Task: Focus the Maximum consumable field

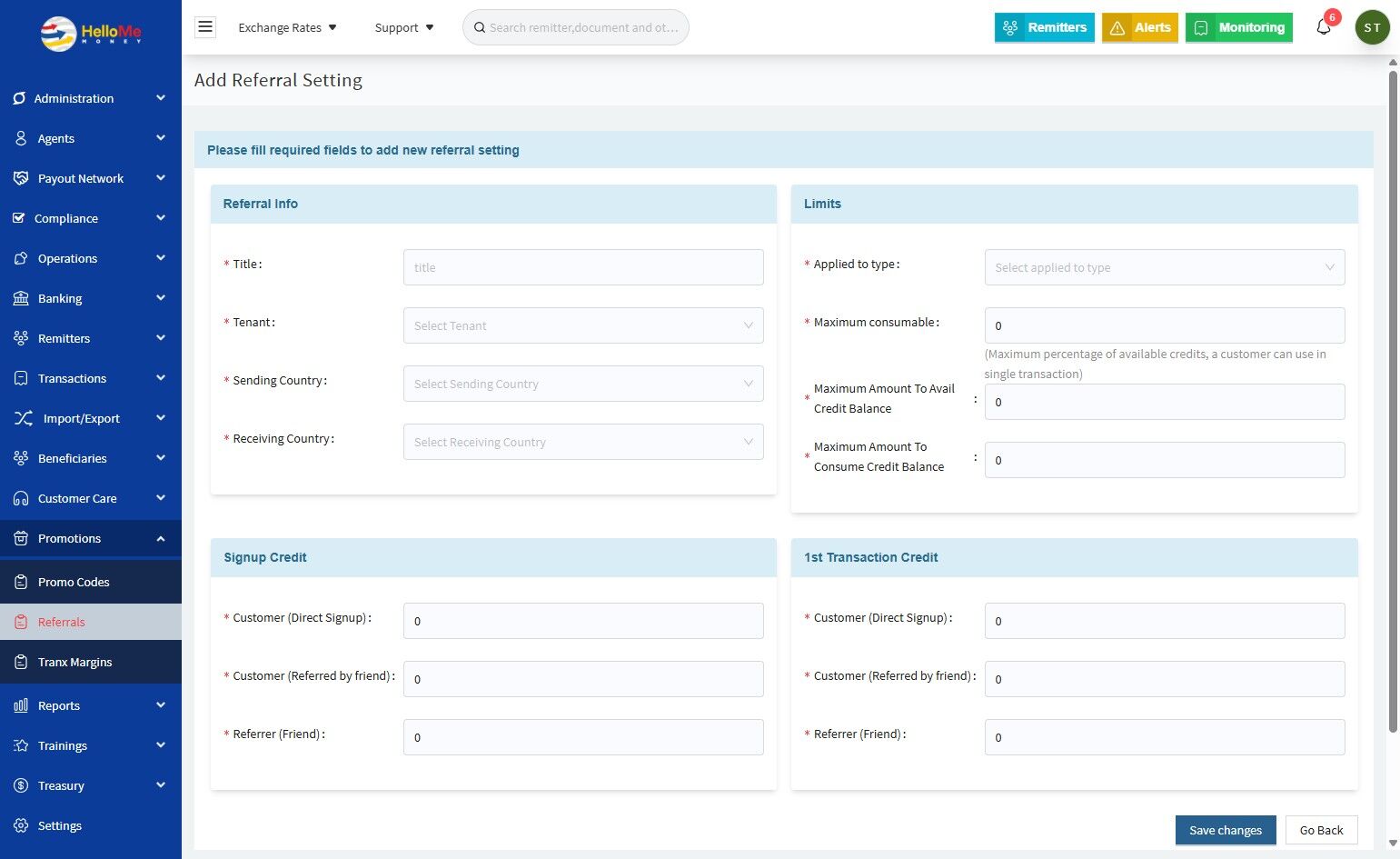Action: point(1165,325)
